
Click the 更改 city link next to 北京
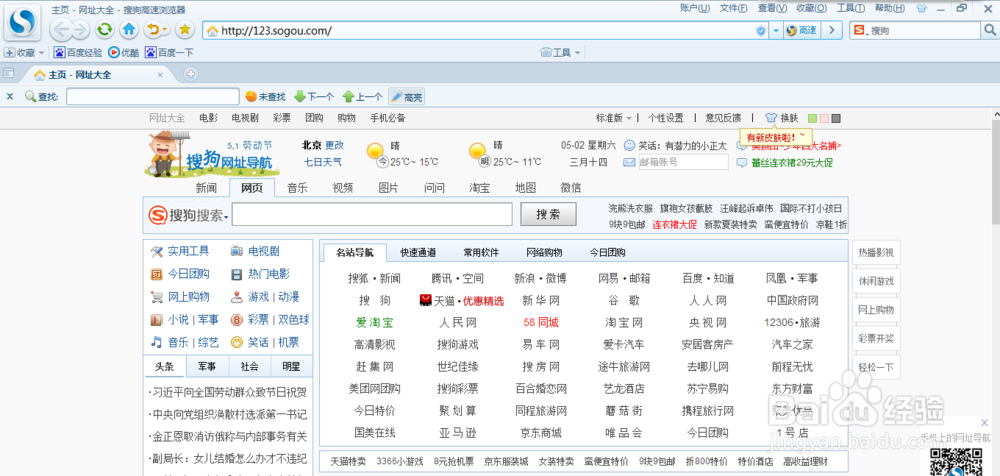click(334, 145)
